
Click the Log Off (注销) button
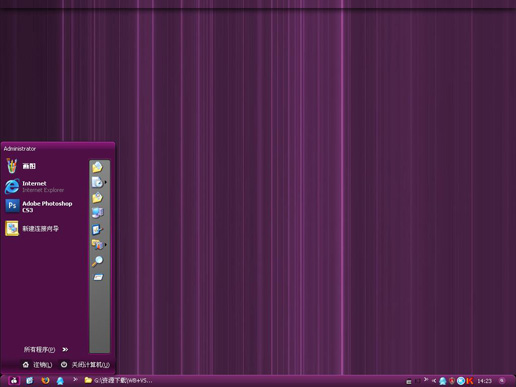pos(37,365)
